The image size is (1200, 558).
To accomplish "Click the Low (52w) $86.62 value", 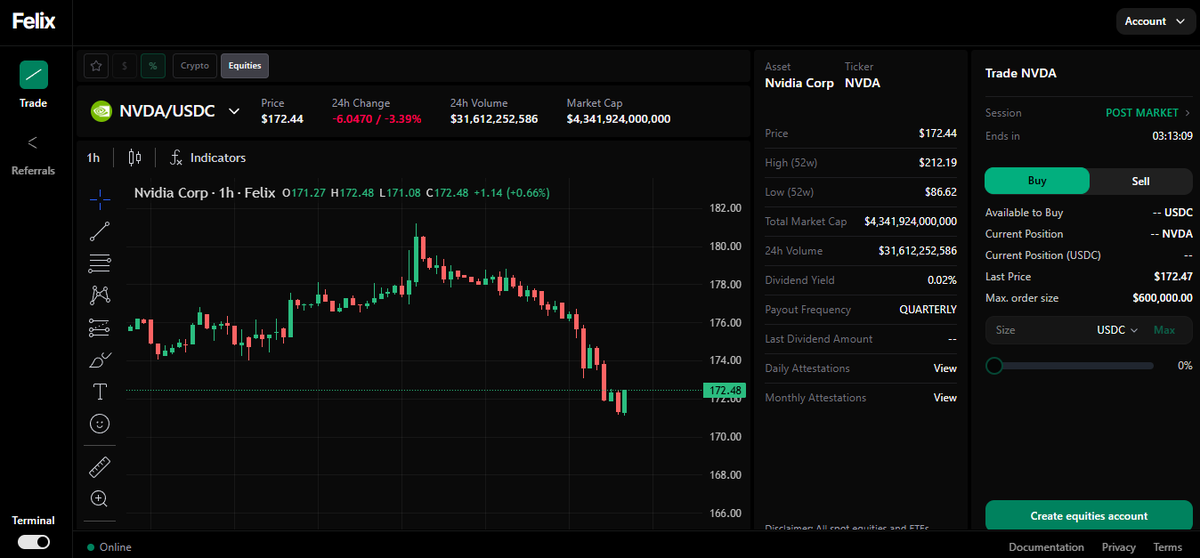I will click(x=941, y=192).
